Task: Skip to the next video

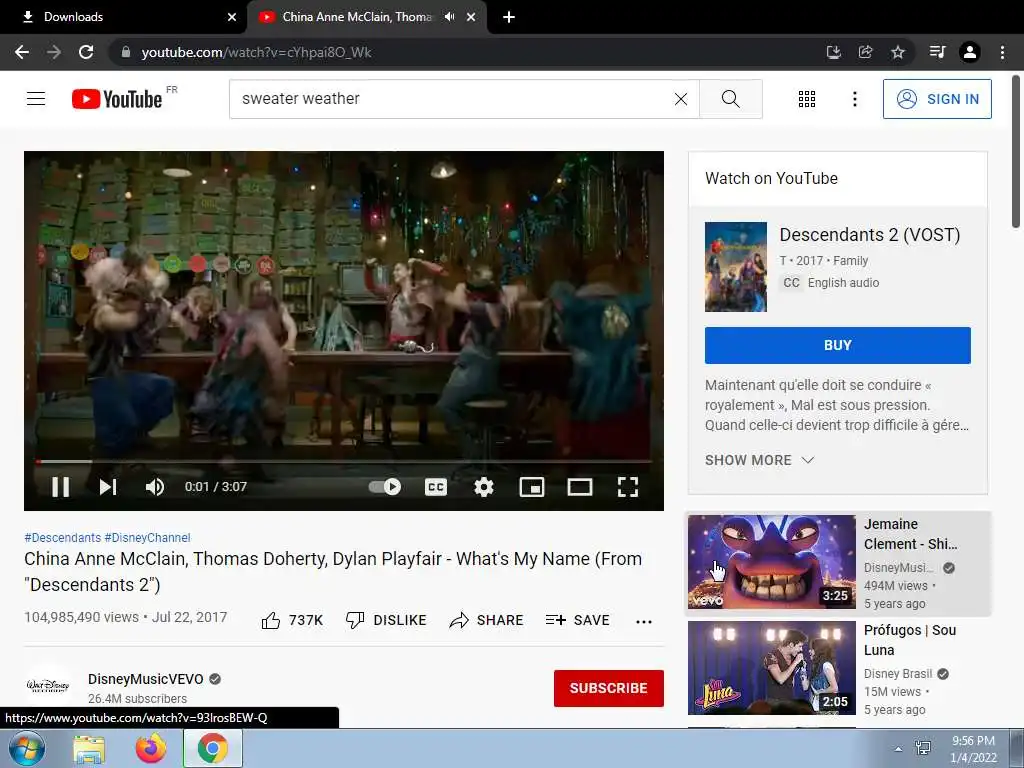Action: pos(108,487)
